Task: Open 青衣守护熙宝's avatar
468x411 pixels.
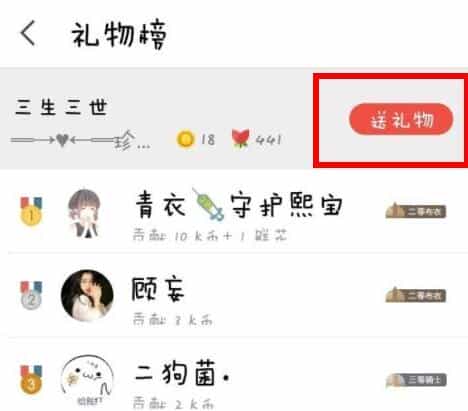Action: pos(85,213)
